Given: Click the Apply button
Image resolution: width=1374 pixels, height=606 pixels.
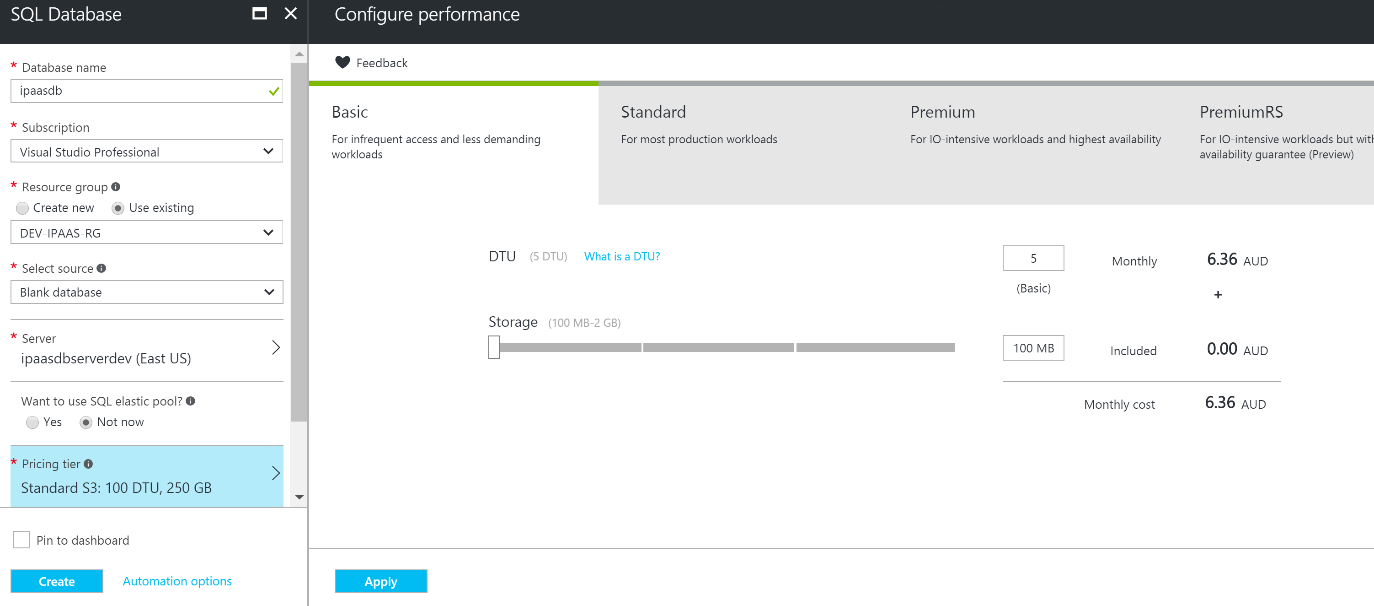Looking at the screenshot, I should click(381, 581).
